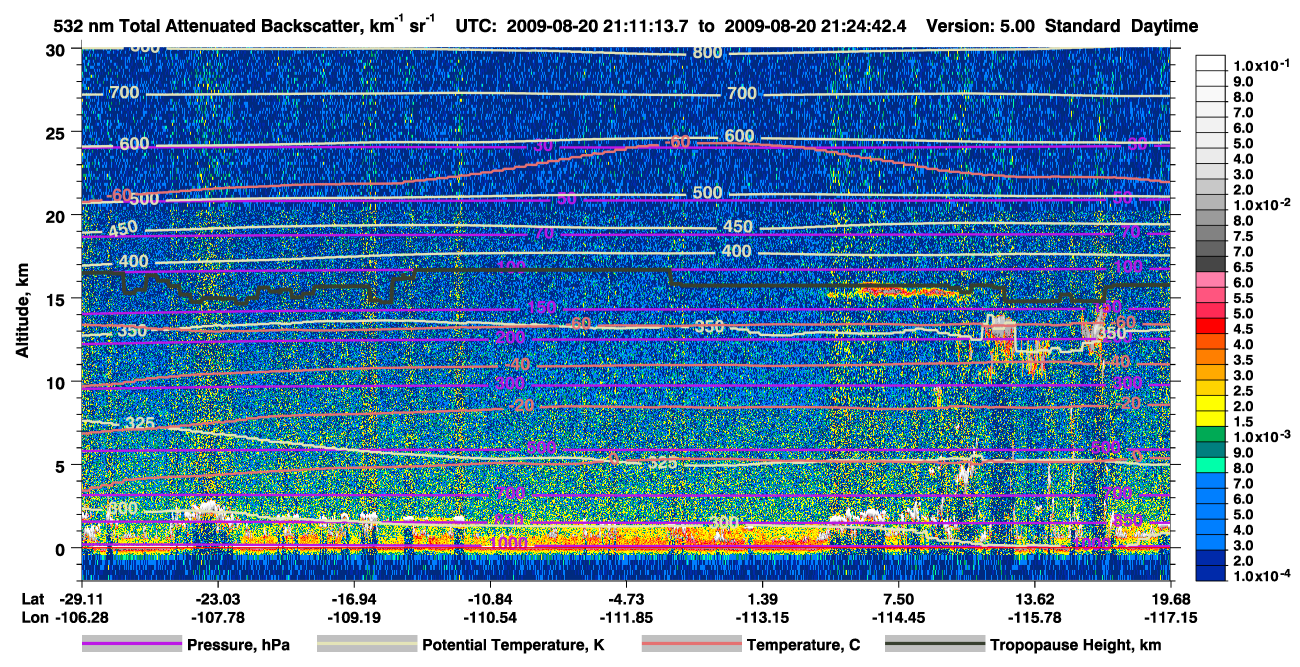
Task: Click the longitude value '-115.78'
Action: pyautogui.click(x=1035, y=617)
